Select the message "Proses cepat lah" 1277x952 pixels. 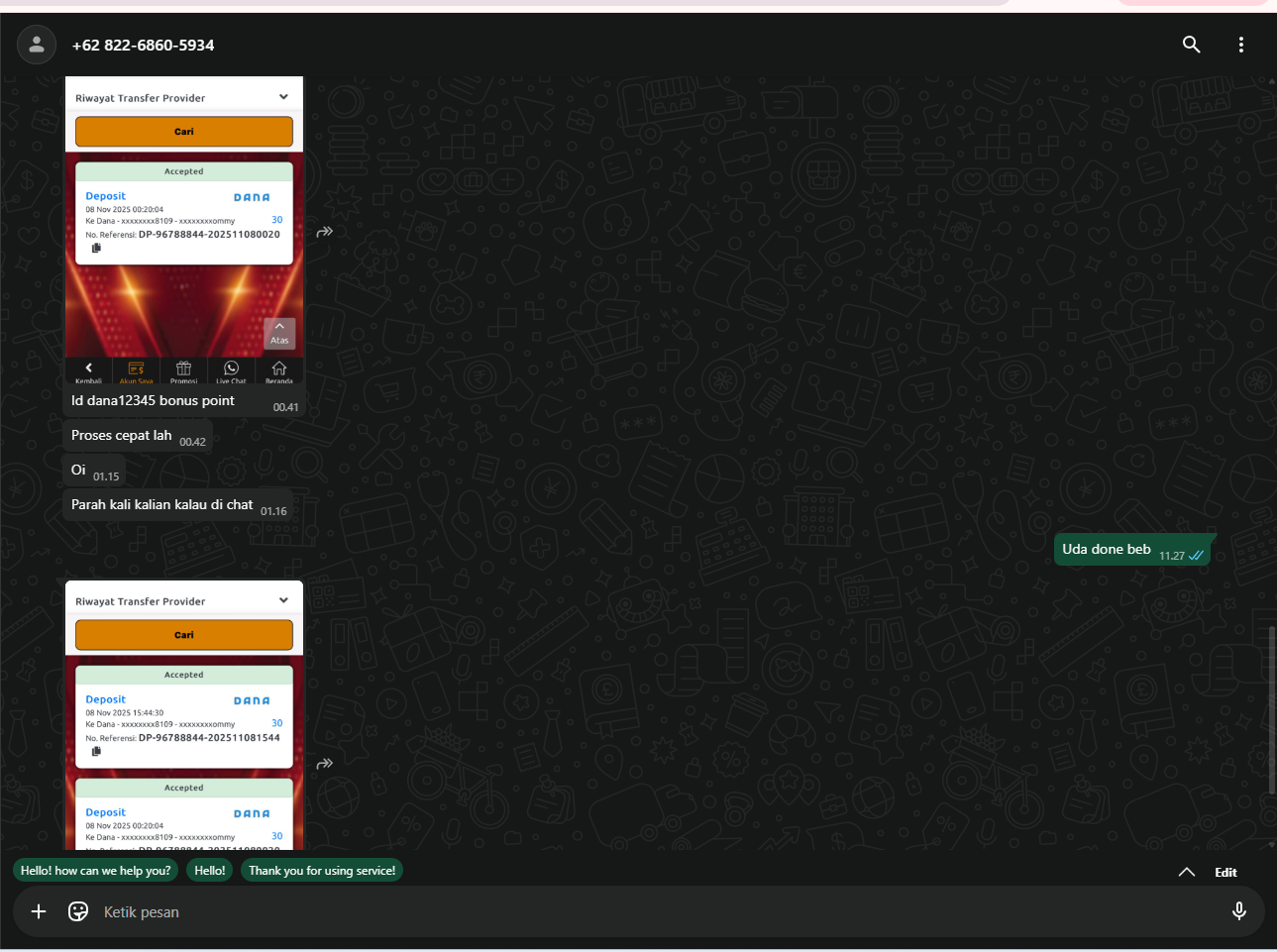point(139,436)
